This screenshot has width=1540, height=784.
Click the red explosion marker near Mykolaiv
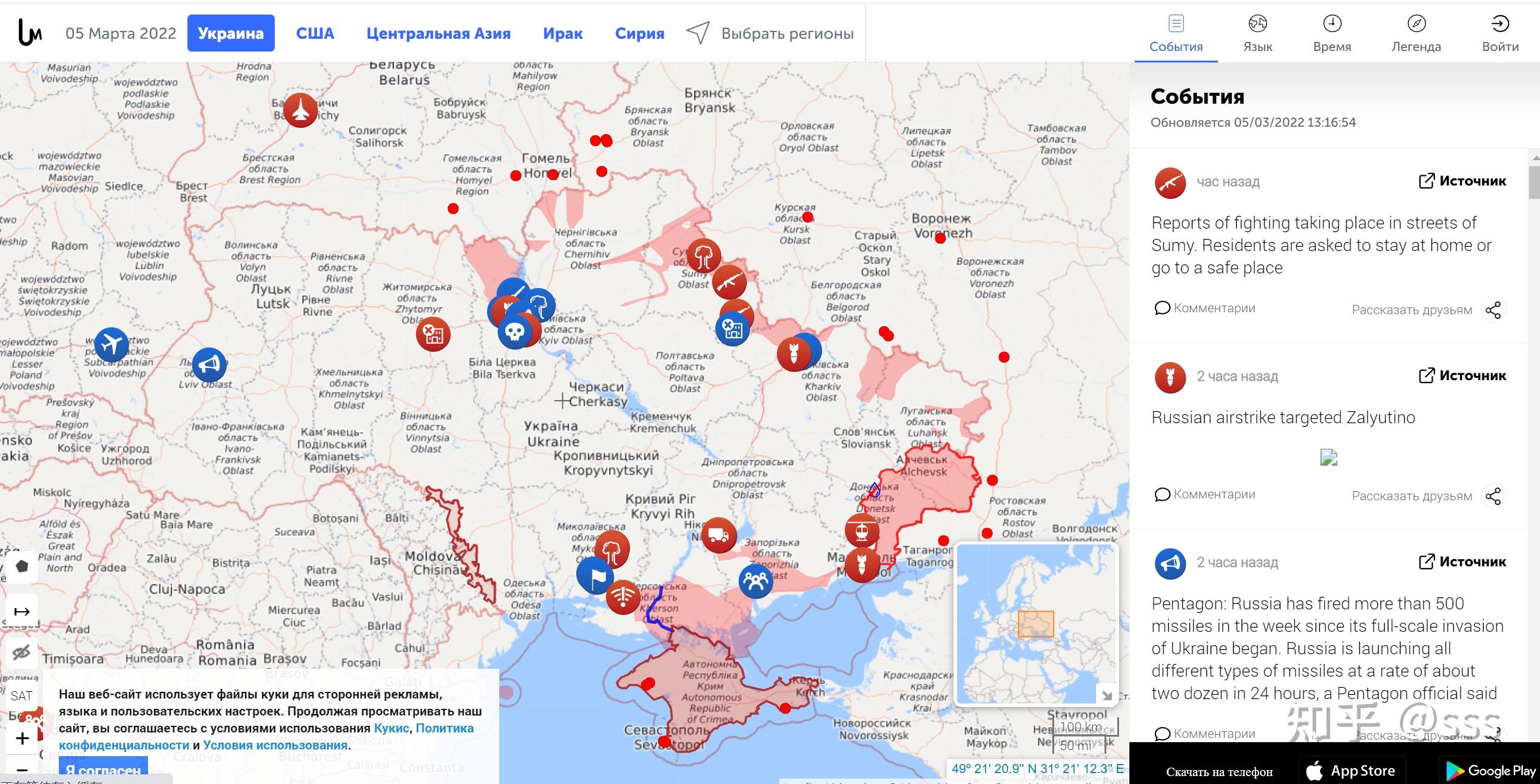coord(612,549)
